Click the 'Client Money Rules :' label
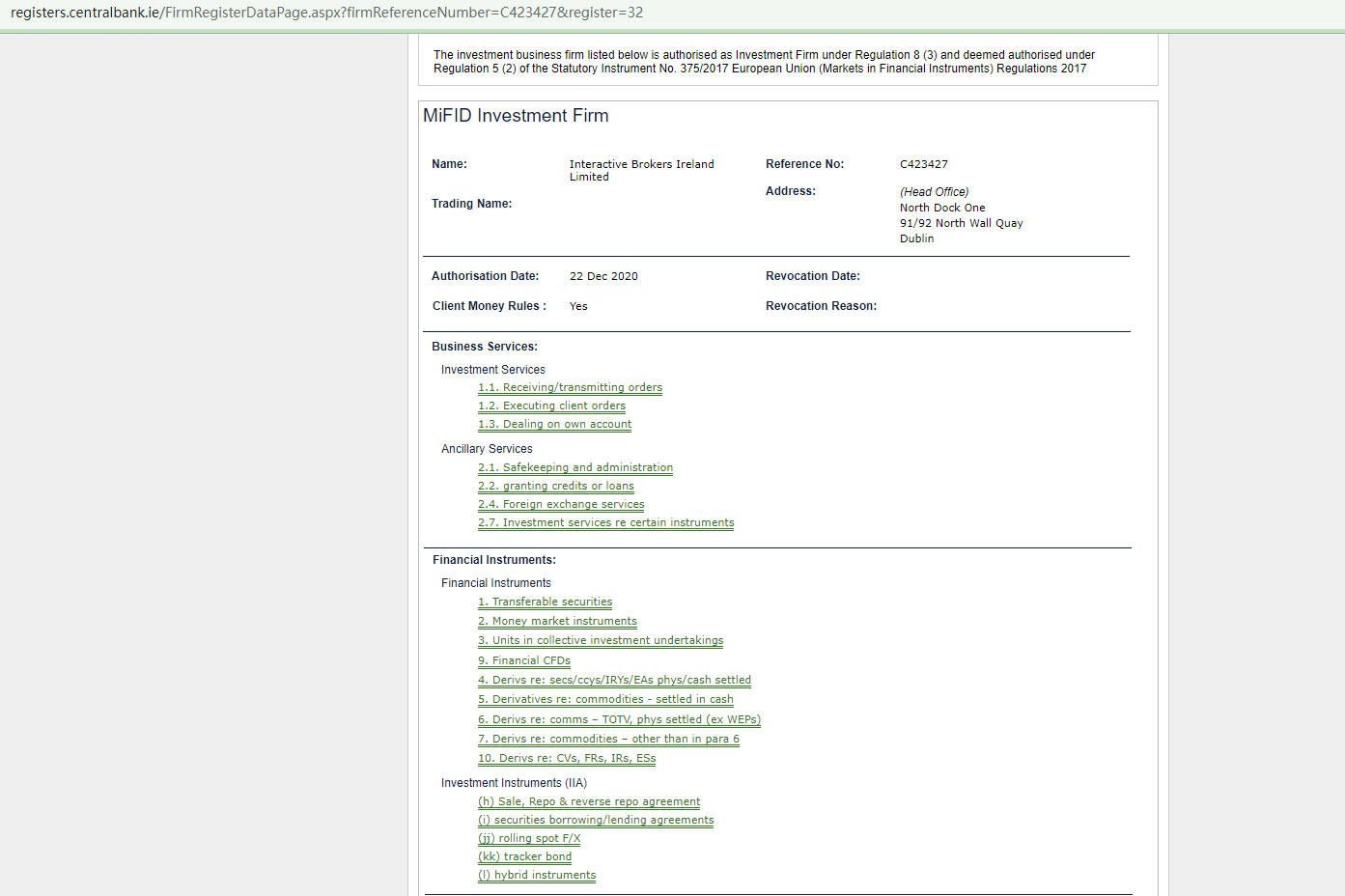This screenshot has width=1345, height=896. pos(490,306)
